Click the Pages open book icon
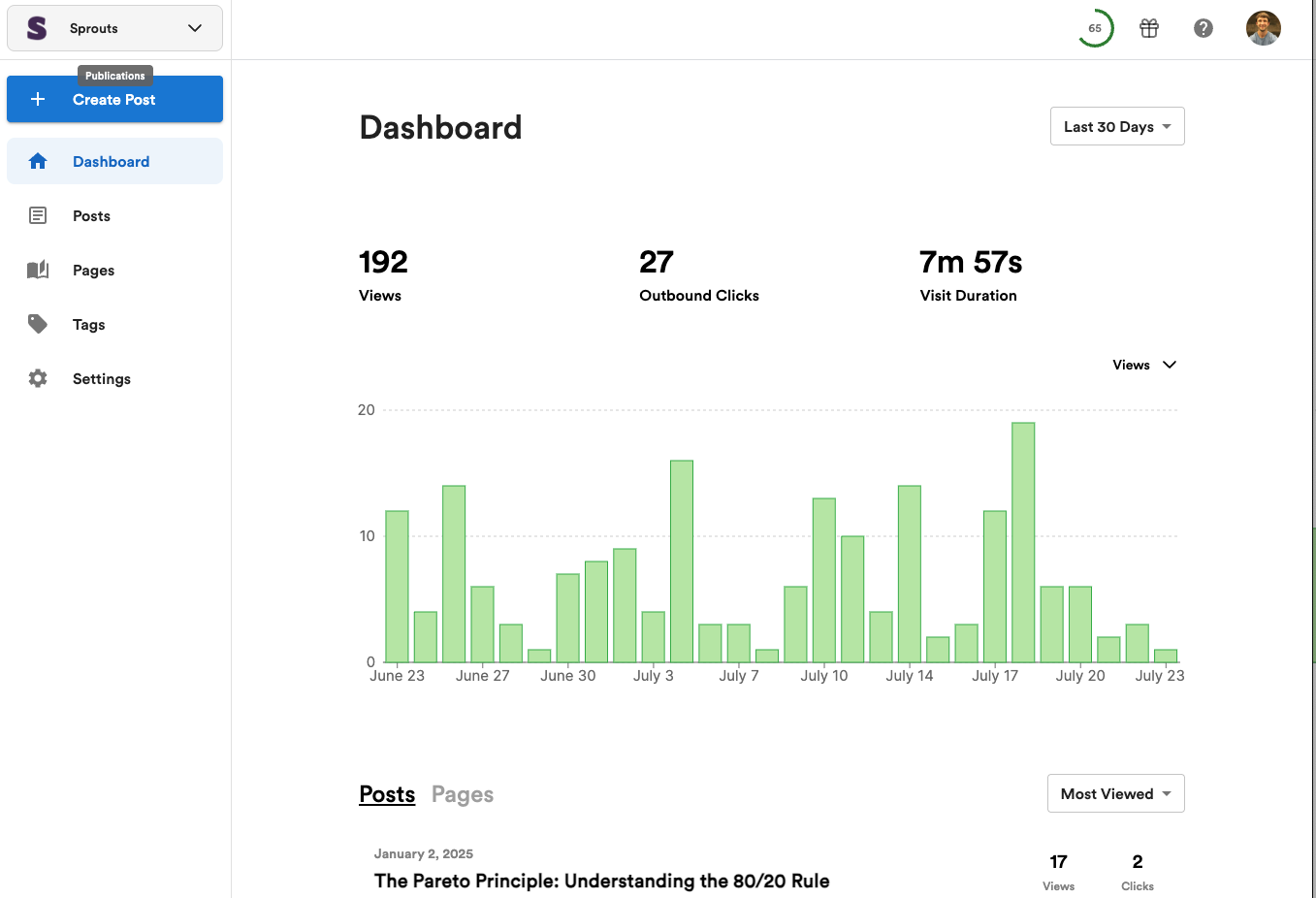Image resolution: width=1316 pixels, height=898 pixels. pos(38,270)
